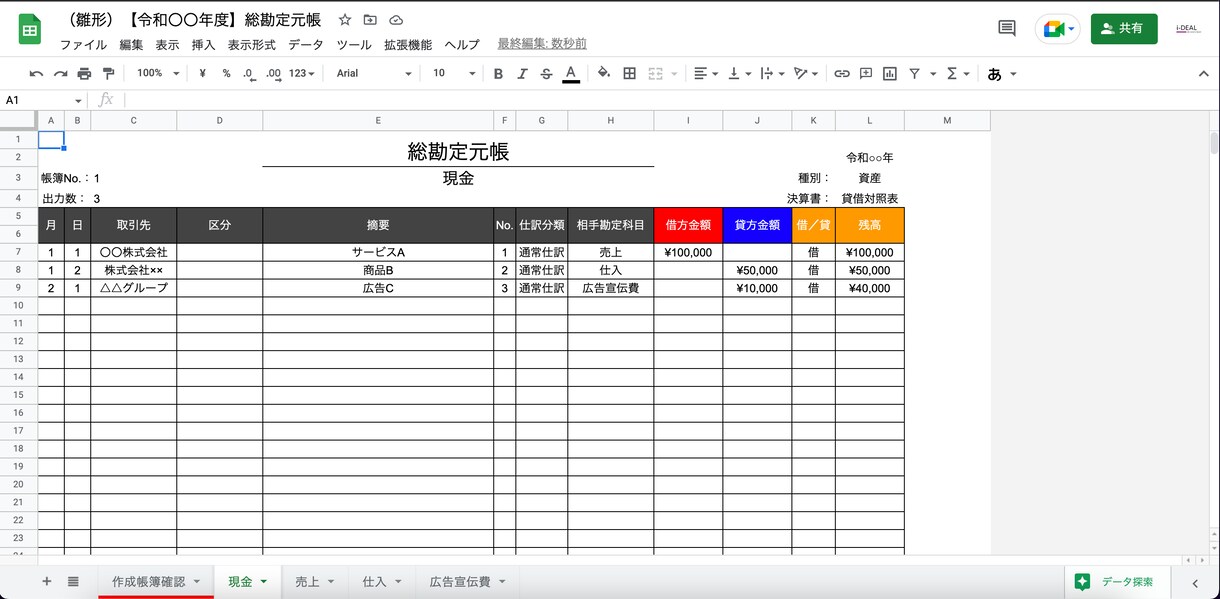Image resolution: width=1220 pixels, height=599 pixels.
Task: Print the spreadsheet with printer icon
Action: pos(84,73)
